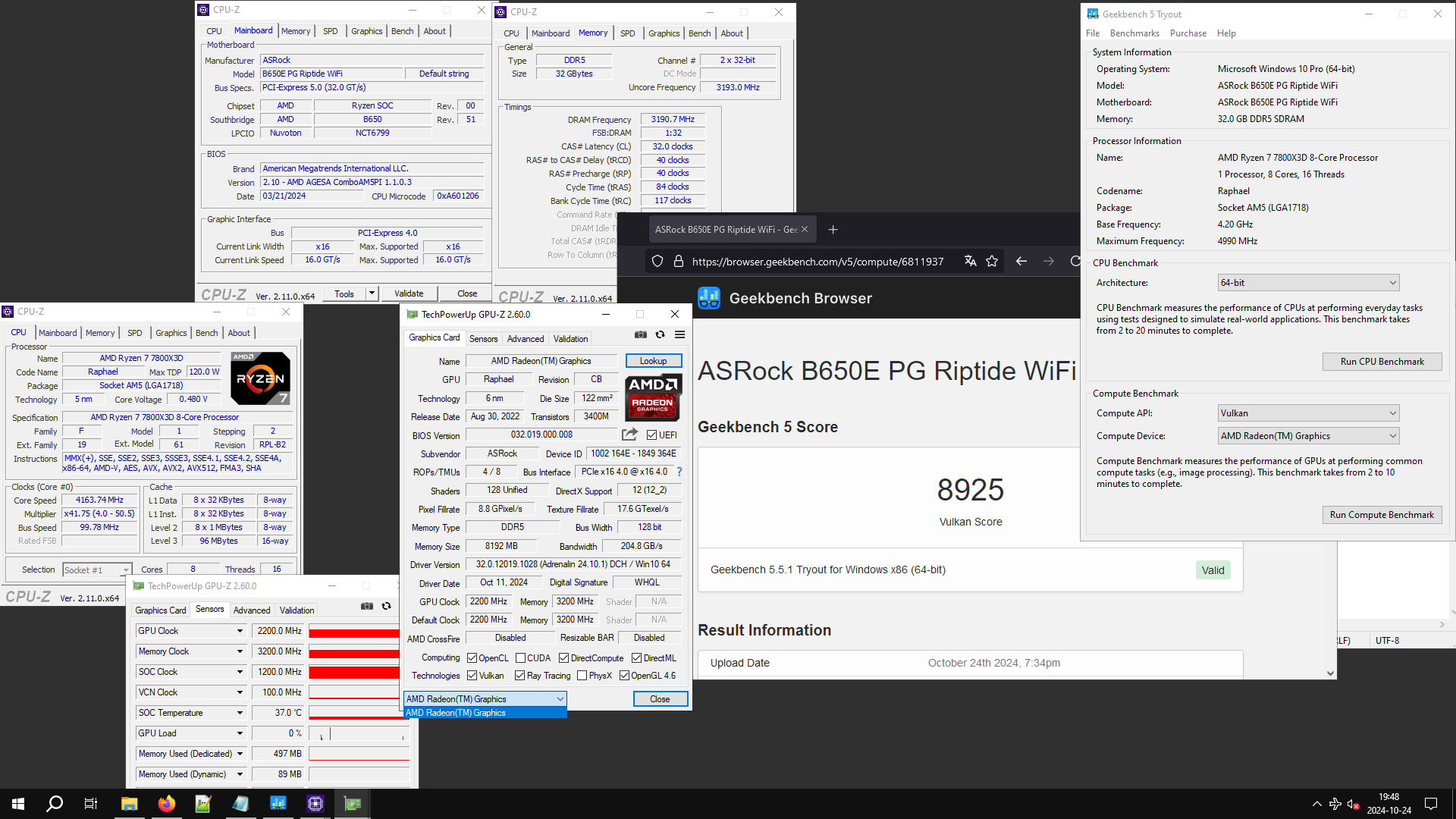Image resolution: width=1456 pixels, height=819 pixels.
Task: Switch to Advanced tab in front GPU-Z window
Action: click(x=526, y=339)
